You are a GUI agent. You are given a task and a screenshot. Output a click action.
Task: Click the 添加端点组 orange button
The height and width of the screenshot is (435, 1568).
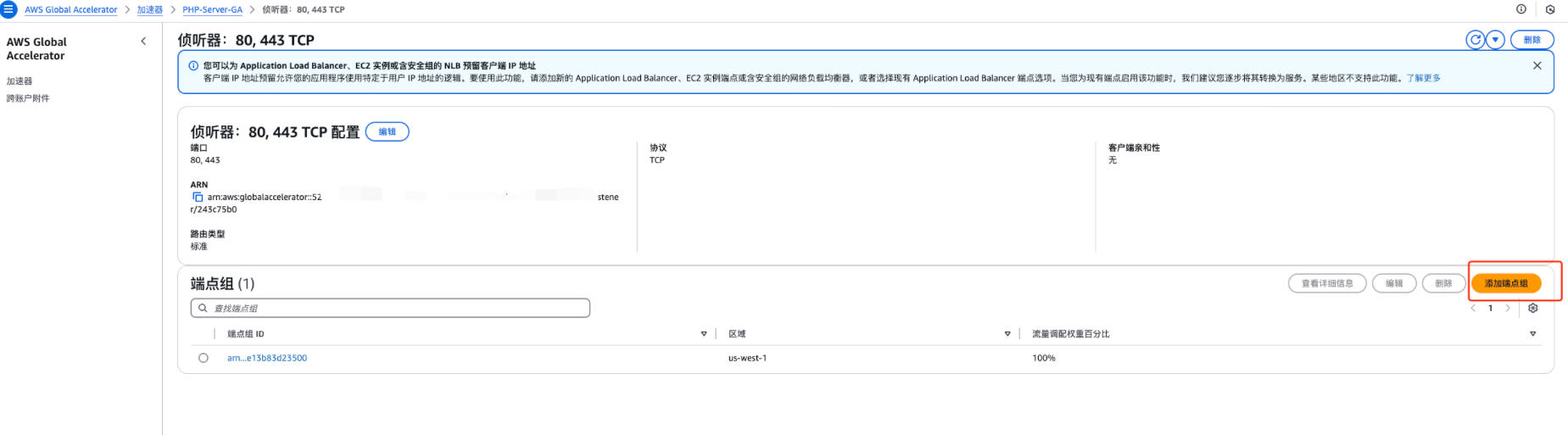(x=1506, y=283)
